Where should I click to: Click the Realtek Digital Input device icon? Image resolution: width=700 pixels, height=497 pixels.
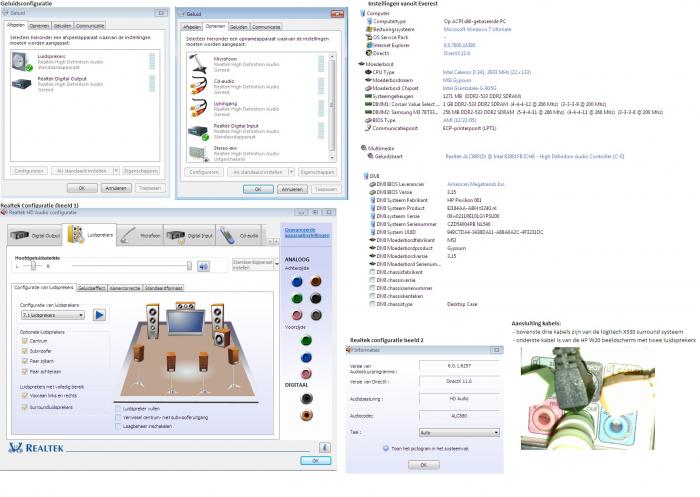(198, 132)
